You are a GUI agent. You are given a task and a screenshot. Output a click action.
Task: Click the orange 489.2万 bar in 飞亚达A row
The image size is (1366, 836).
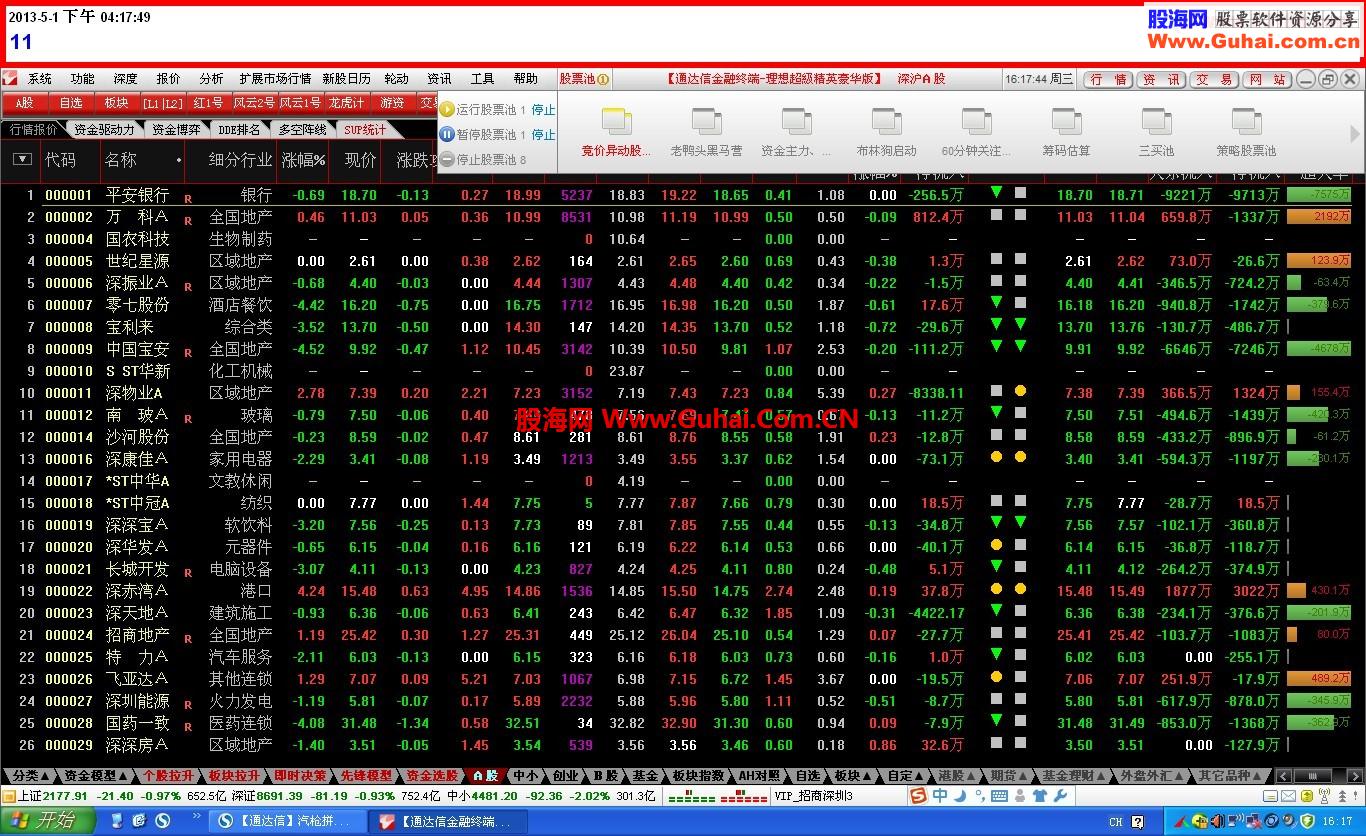point(1319,679)
